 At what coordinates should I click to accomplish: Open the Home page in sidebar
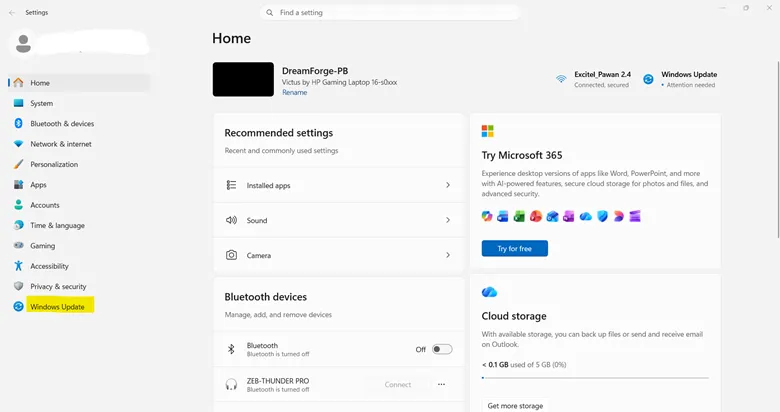pyautogui.click(x=79, y=83)
